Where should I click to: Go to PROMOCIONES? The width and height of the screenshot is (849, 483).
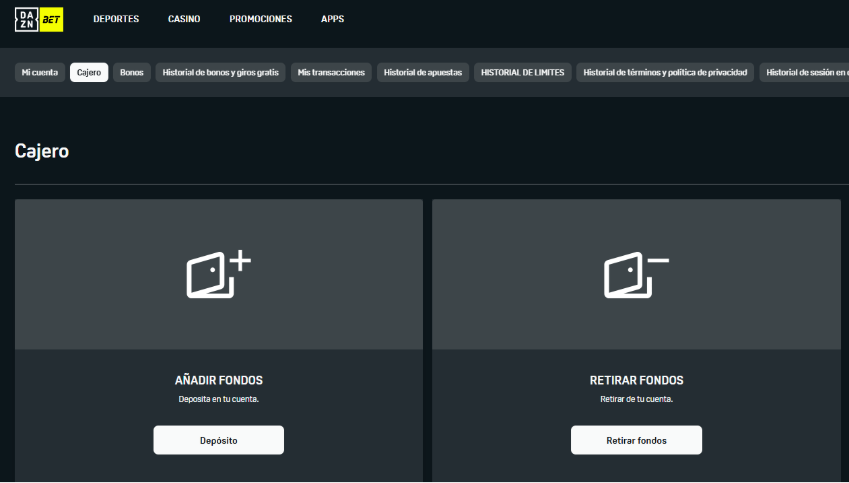(260, 19)
